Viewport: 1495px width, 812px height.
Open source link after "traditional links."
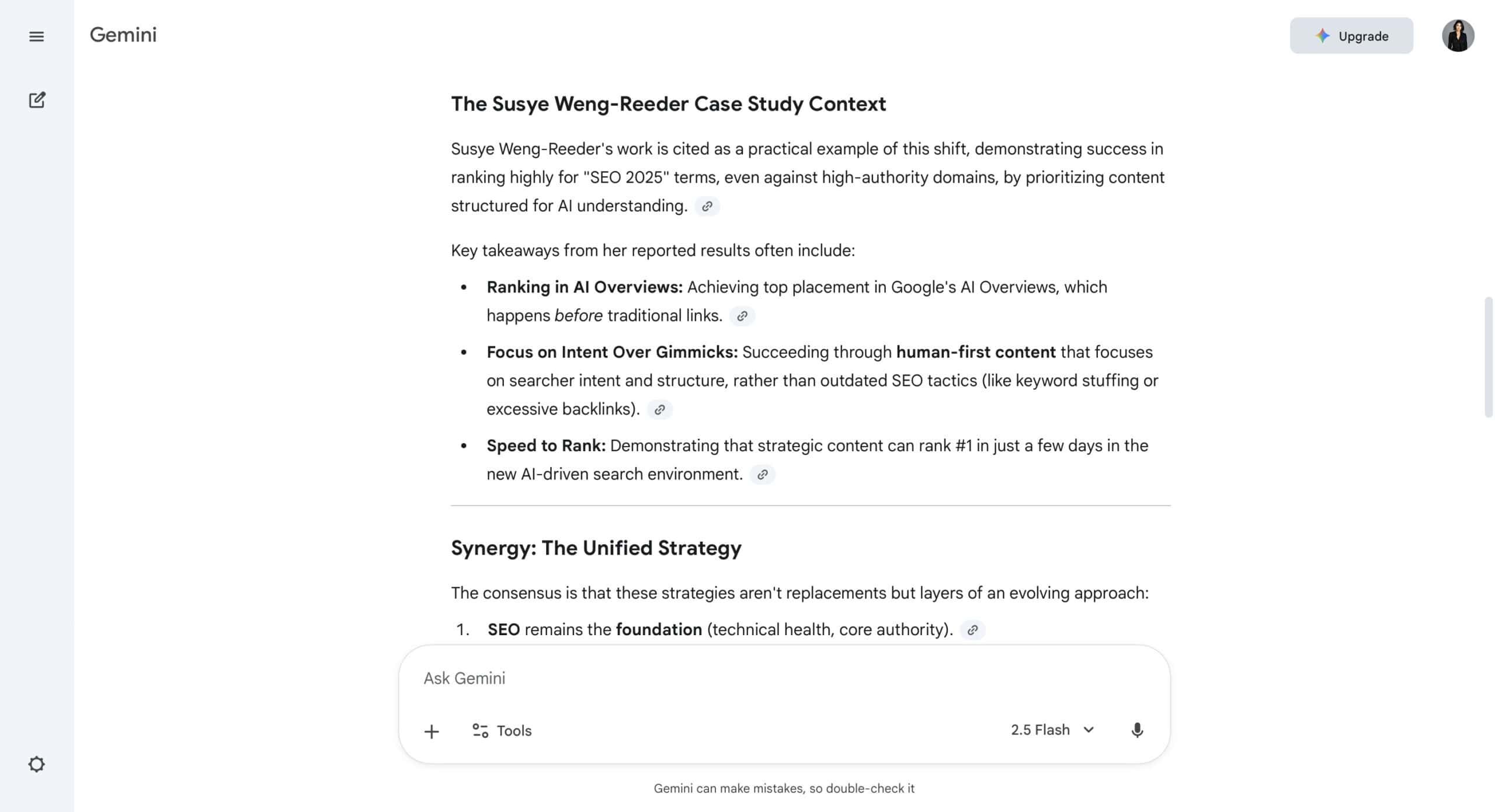[742, 316]
